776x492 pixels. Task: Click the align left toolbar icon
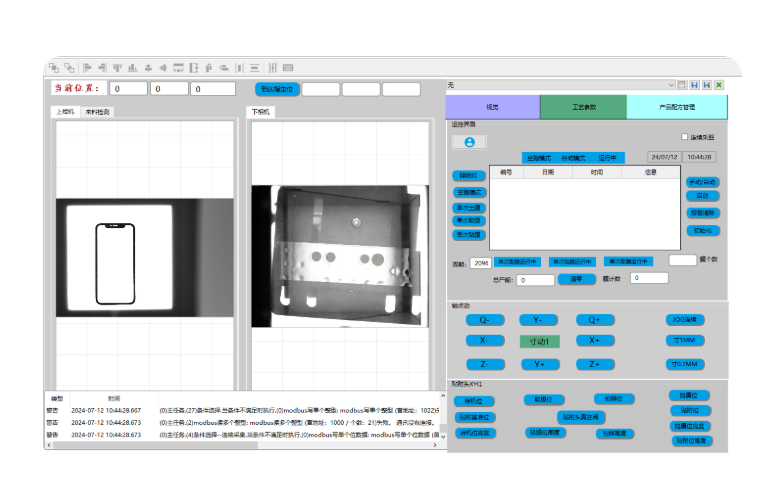click(86, 68)
